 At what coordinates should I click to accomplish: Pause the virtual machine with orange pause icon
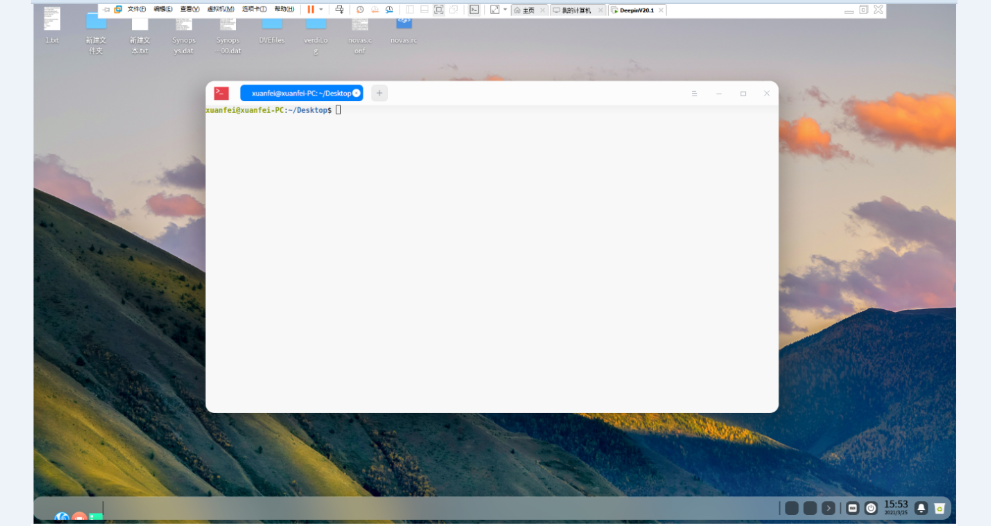coord(310,9)
